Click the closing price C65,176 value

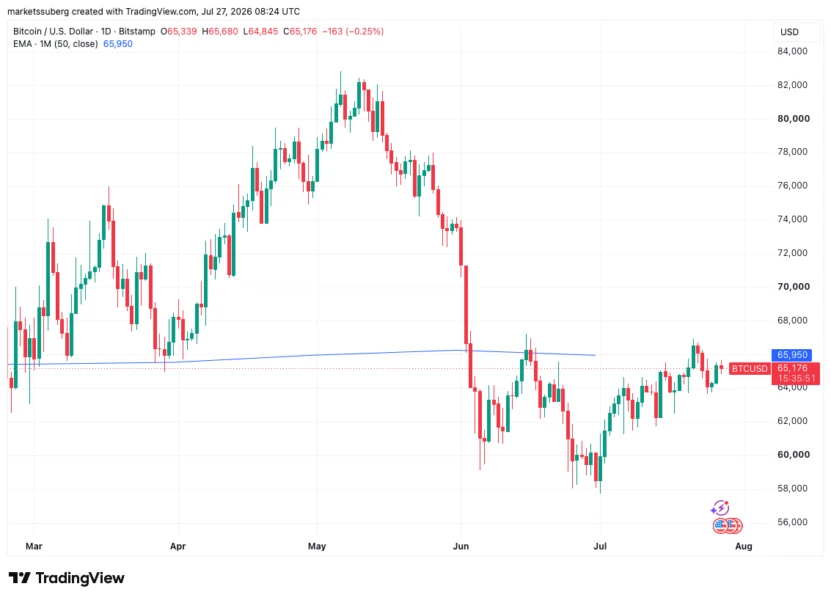tap(299, 31)
